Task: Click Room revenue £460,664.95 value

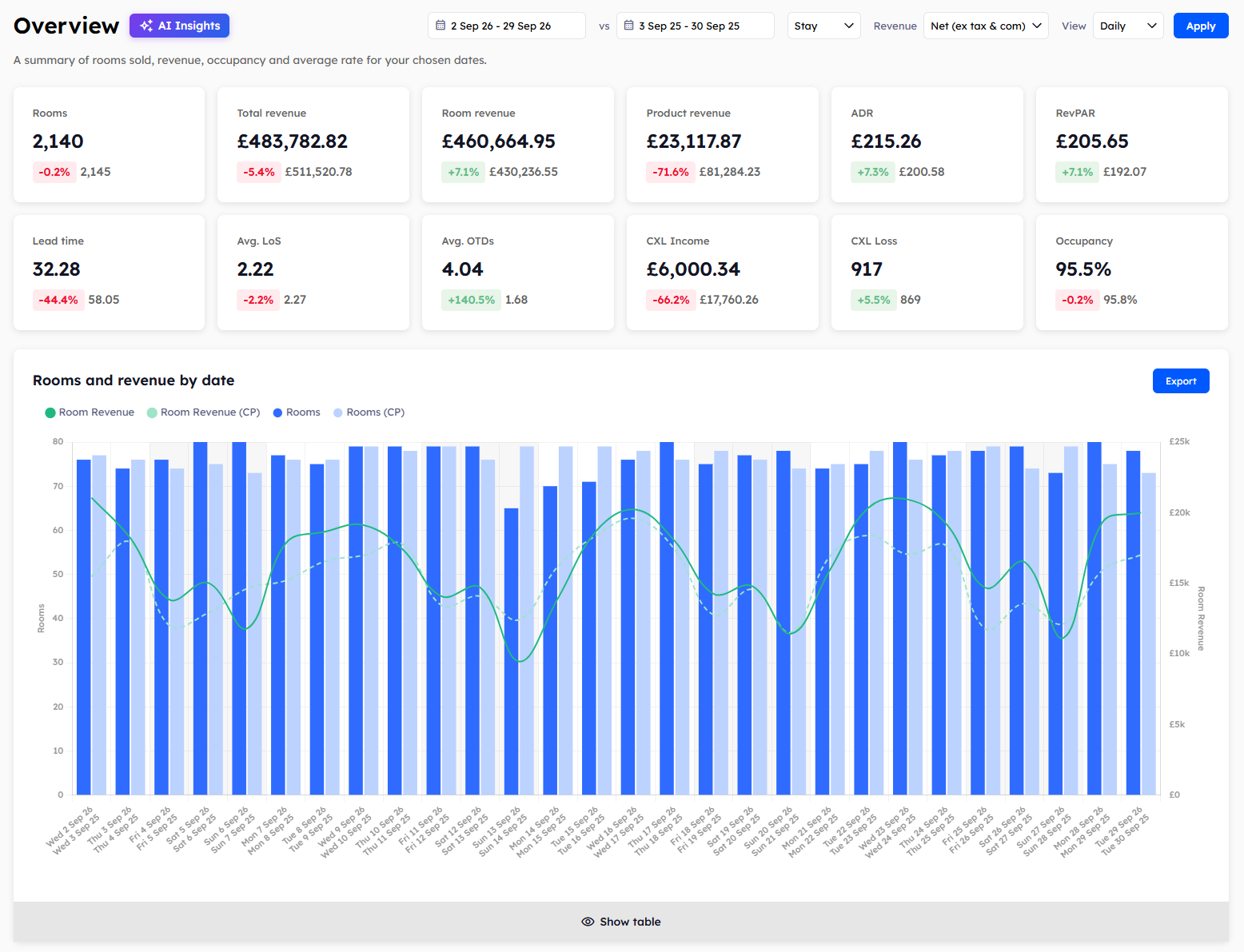Action: click(499, 141)
